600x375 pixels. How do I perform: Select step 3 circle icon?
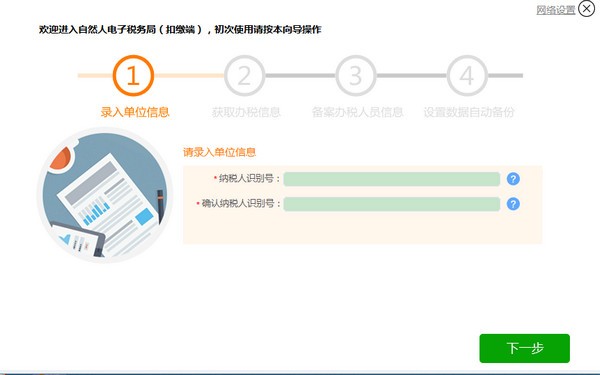[356, 75]
